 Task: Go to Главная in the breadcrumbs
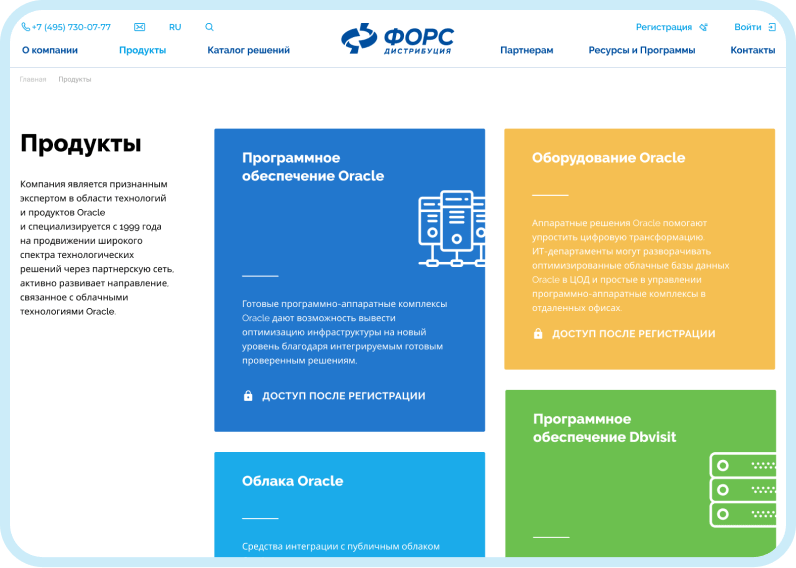click(x=33, y=79)
